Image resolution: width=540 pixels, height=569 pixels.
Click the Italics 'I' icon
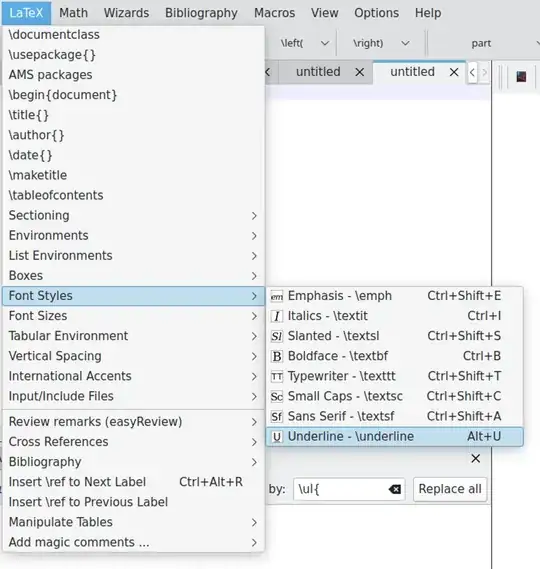(277, 316)
